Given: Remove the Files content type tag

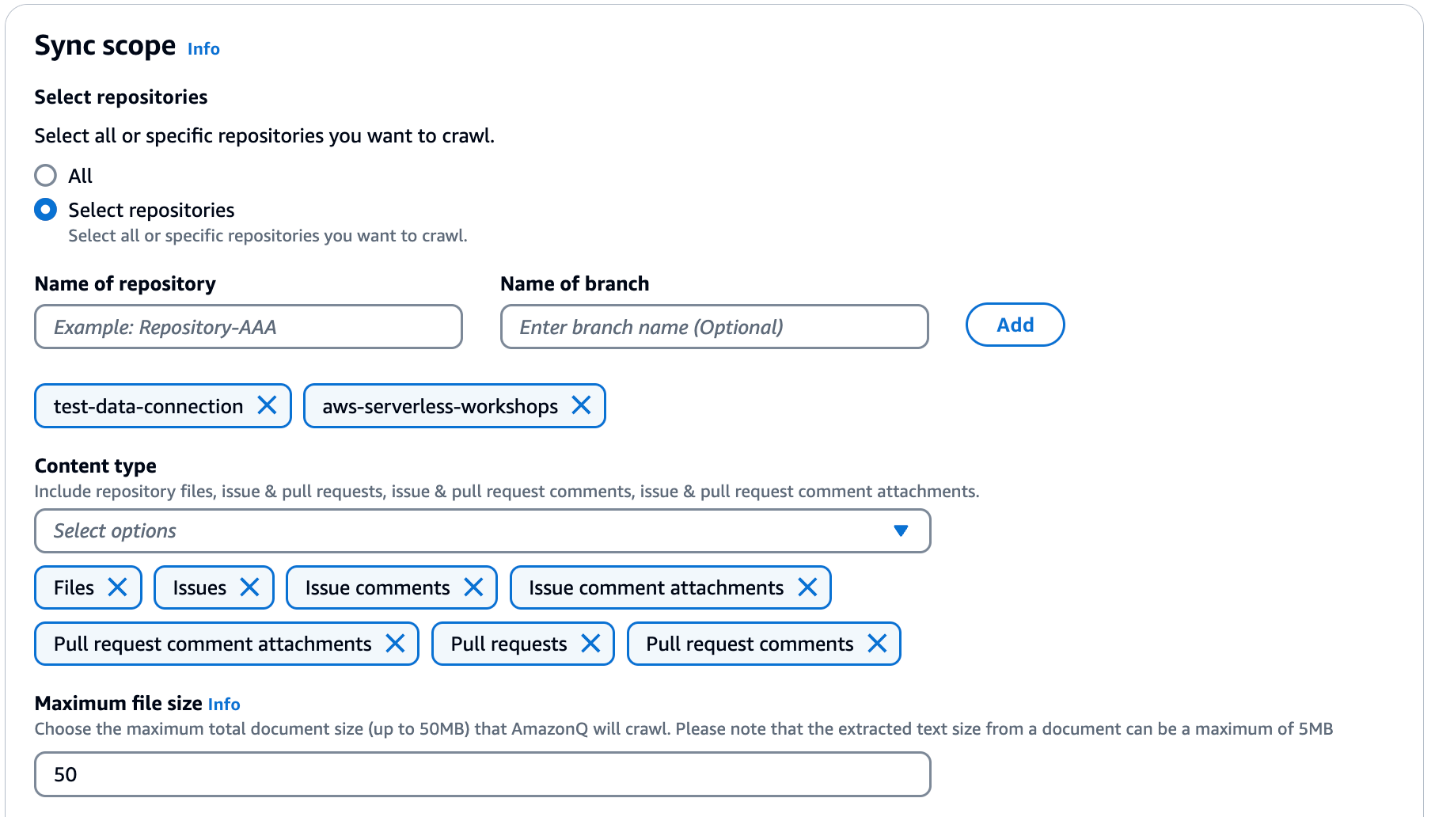Looking at the screenshot, I should 117,587.
